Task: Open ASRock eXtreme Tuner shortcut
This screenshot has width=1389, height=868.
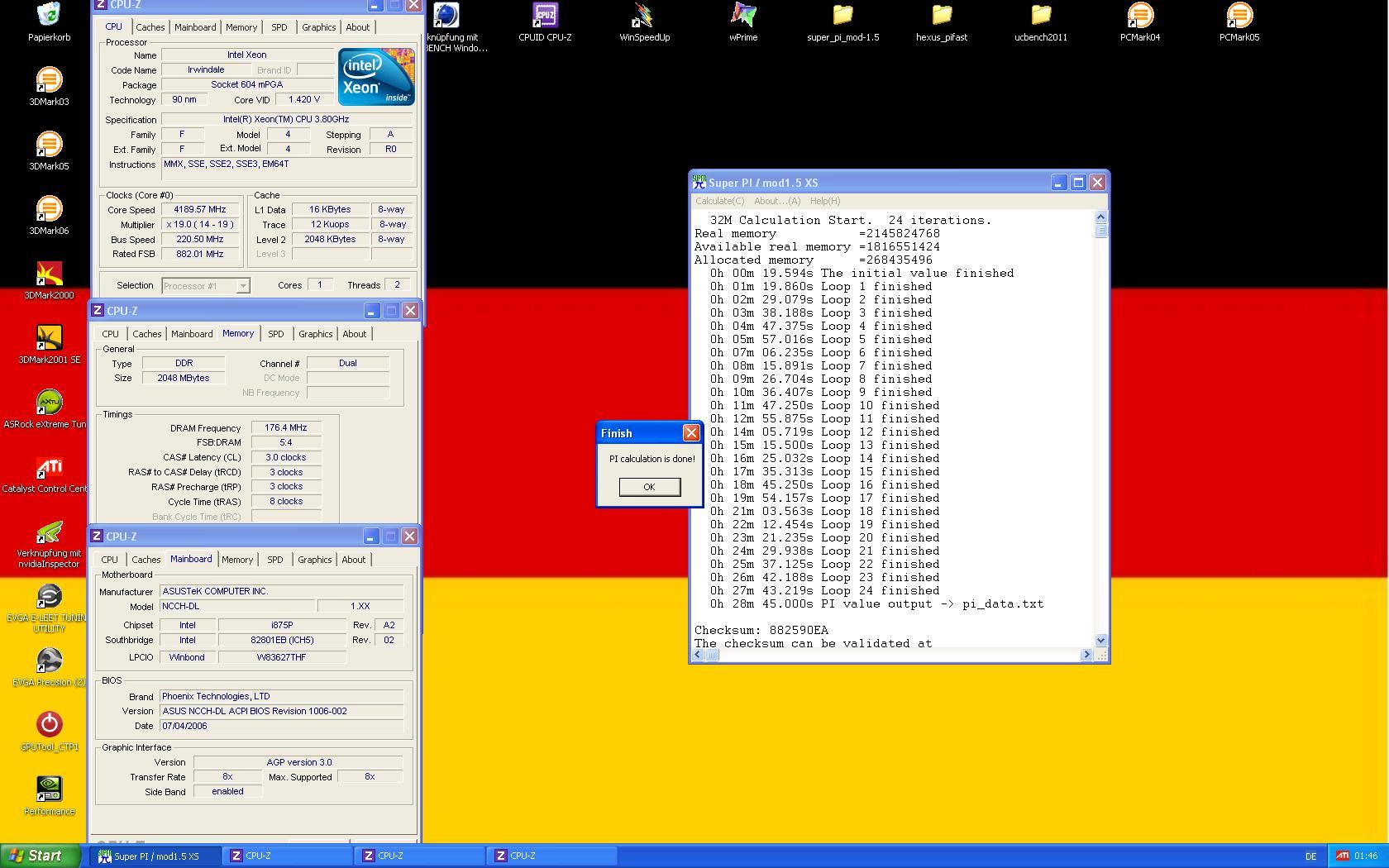Action: (49, 402)
